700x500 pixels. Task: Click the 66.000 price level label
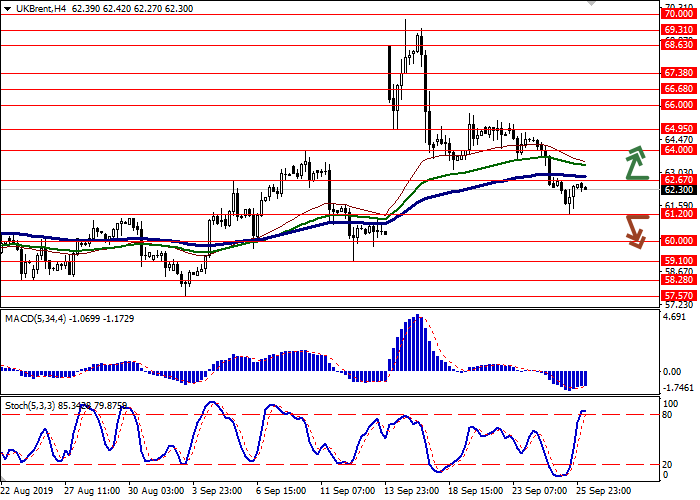tap(678, 104)
